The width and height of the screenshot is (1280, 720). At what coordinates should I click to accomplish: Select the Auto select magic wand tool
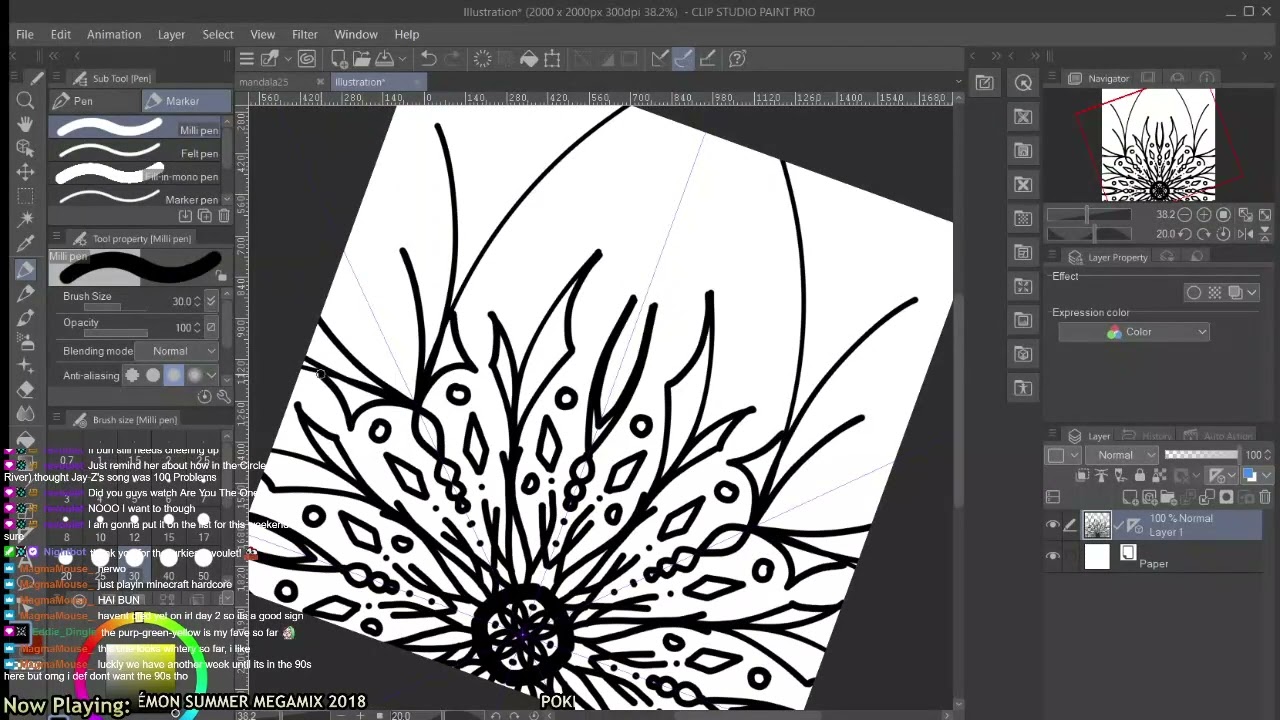coord(26,219)
